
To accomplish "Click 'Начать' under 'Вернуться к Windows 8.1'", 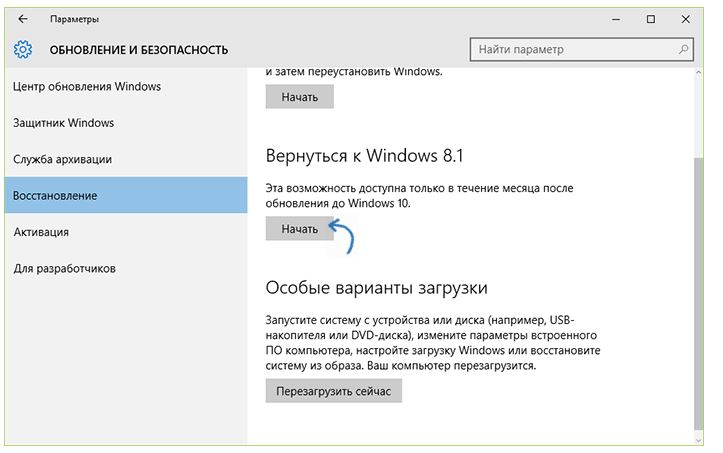I will [x=299, y=228].
